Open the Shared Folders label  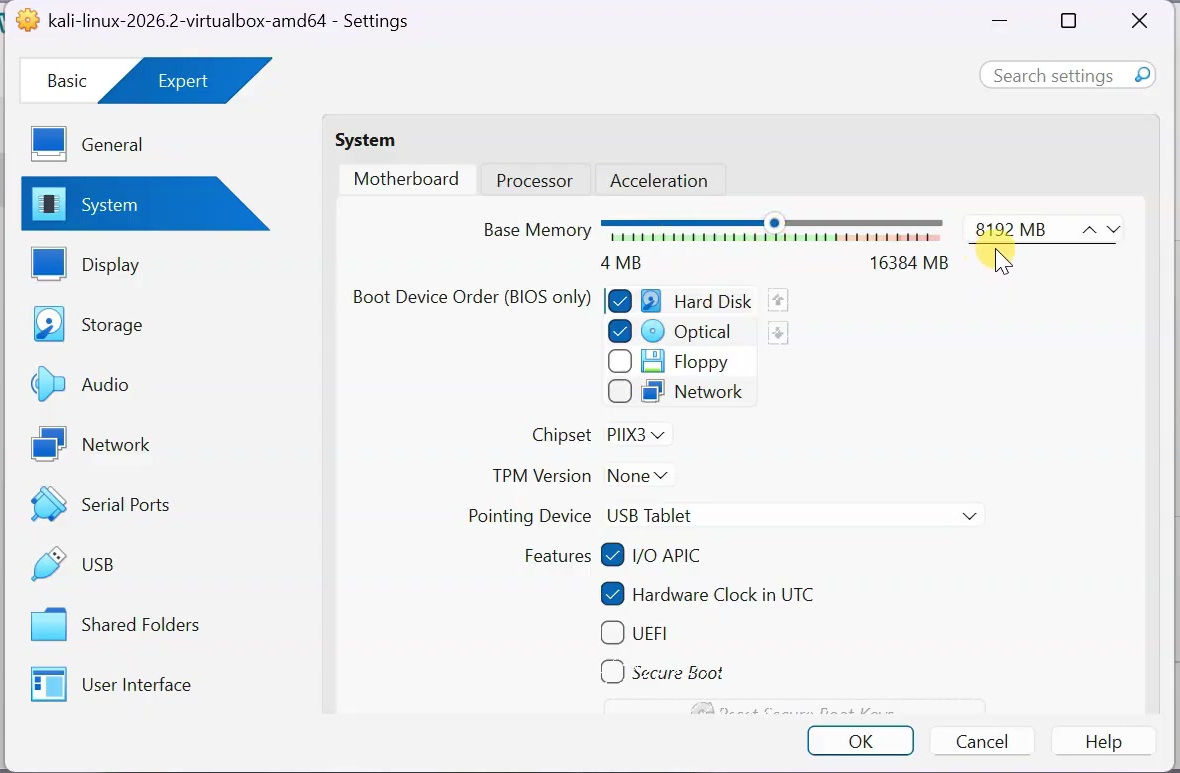(x=140, y=625)
